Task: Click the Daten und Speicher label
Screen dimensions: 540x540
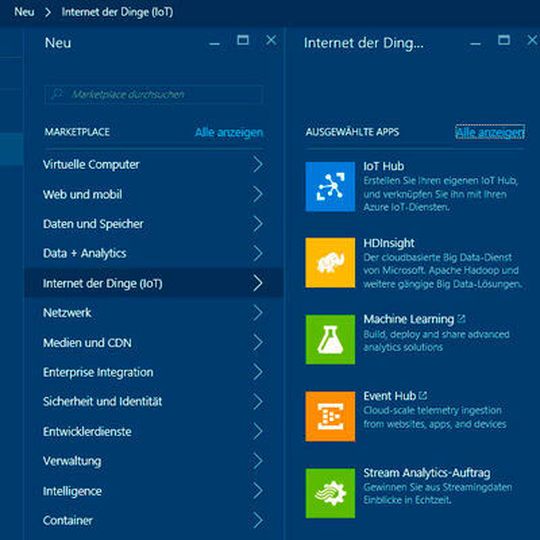Action: [x=93, y=224]
